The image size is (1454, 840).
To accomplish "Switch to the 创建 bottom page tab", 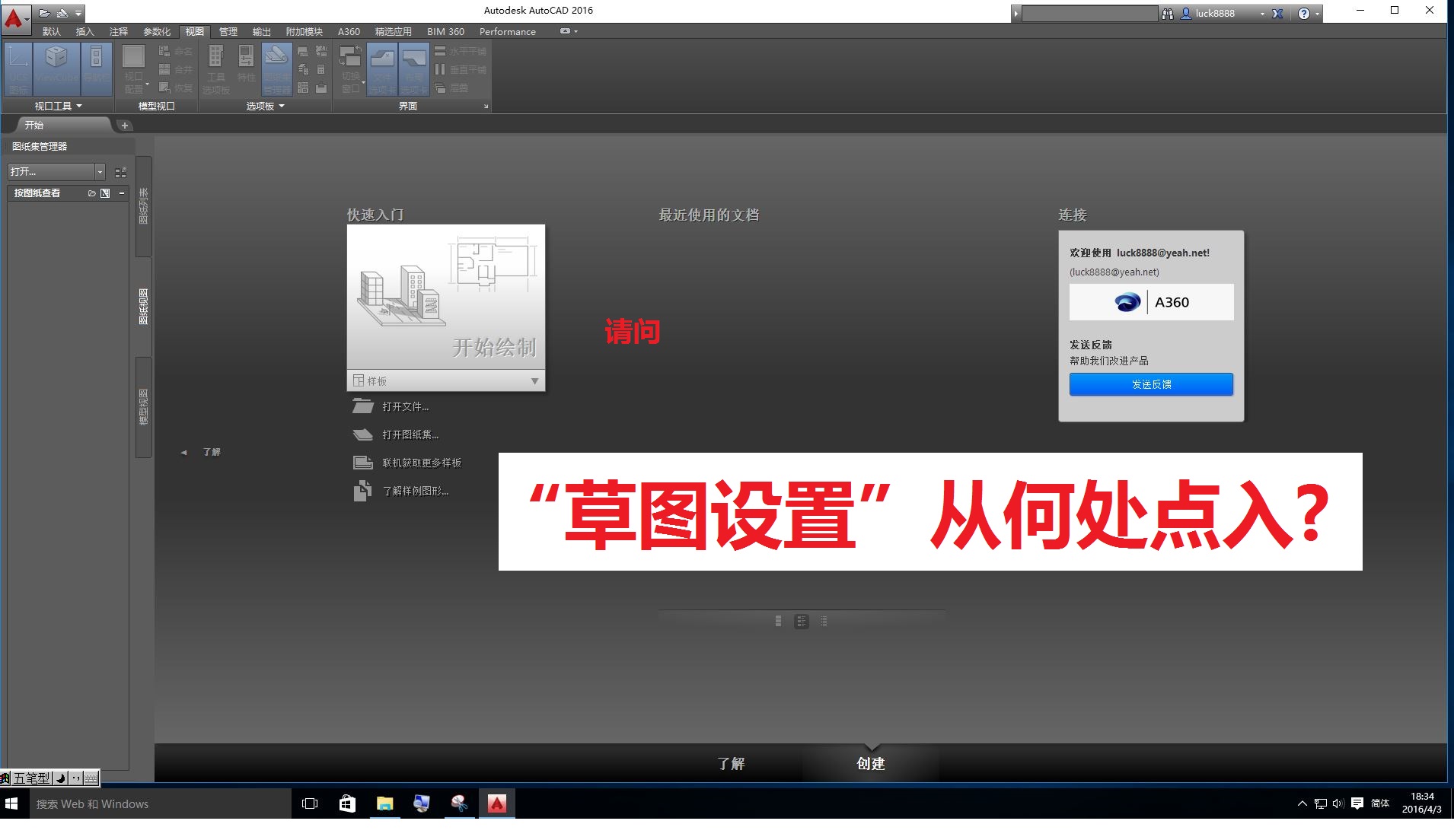I will pyautogui.click(x=871, y=763).
